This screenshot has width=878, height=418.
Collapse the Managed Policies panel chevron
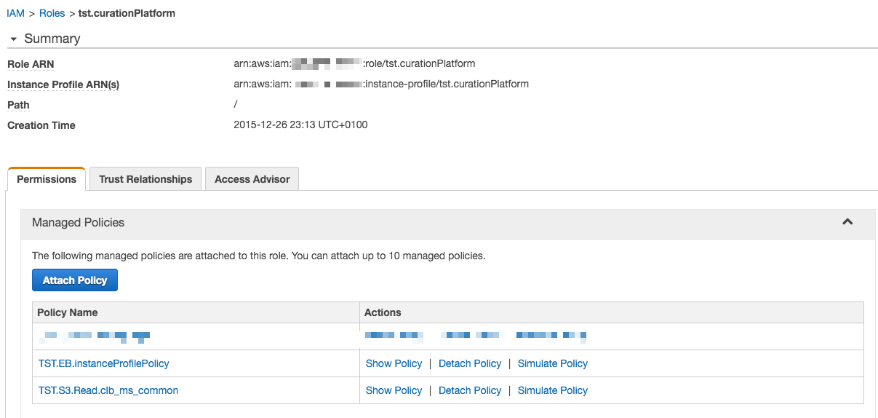(846, 222)
